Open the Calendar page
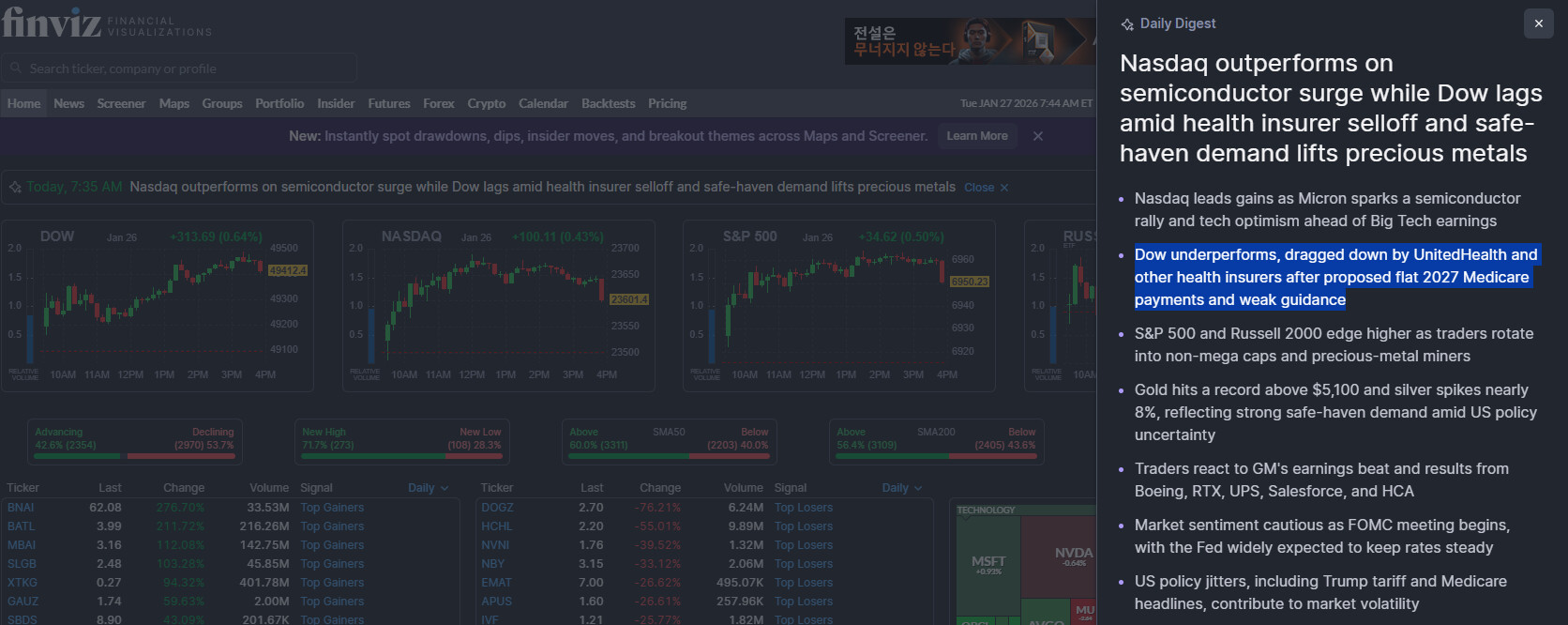 pyautogui.click(x=543, y=103)
